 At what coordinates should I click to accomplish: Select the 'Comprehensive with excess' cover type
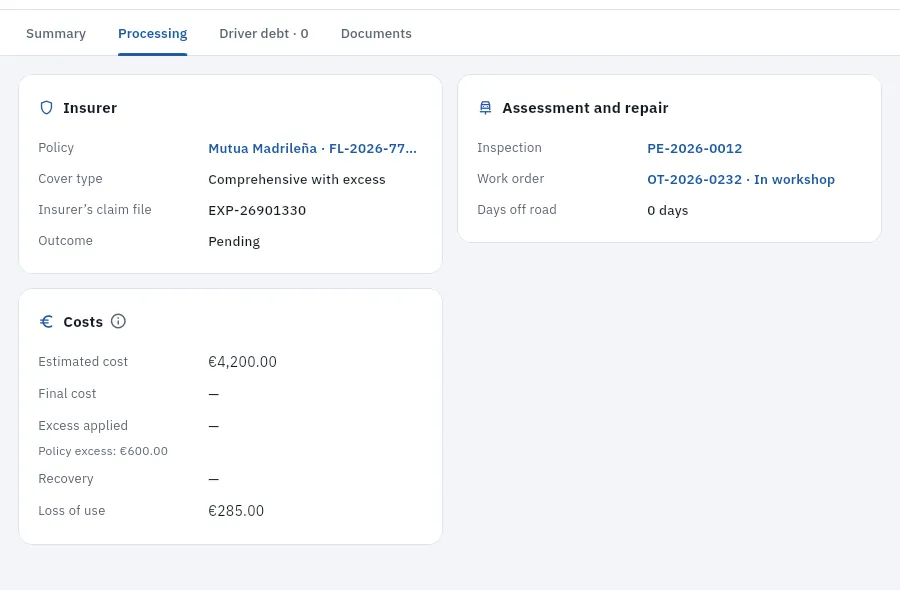click(x=297, y=180)
